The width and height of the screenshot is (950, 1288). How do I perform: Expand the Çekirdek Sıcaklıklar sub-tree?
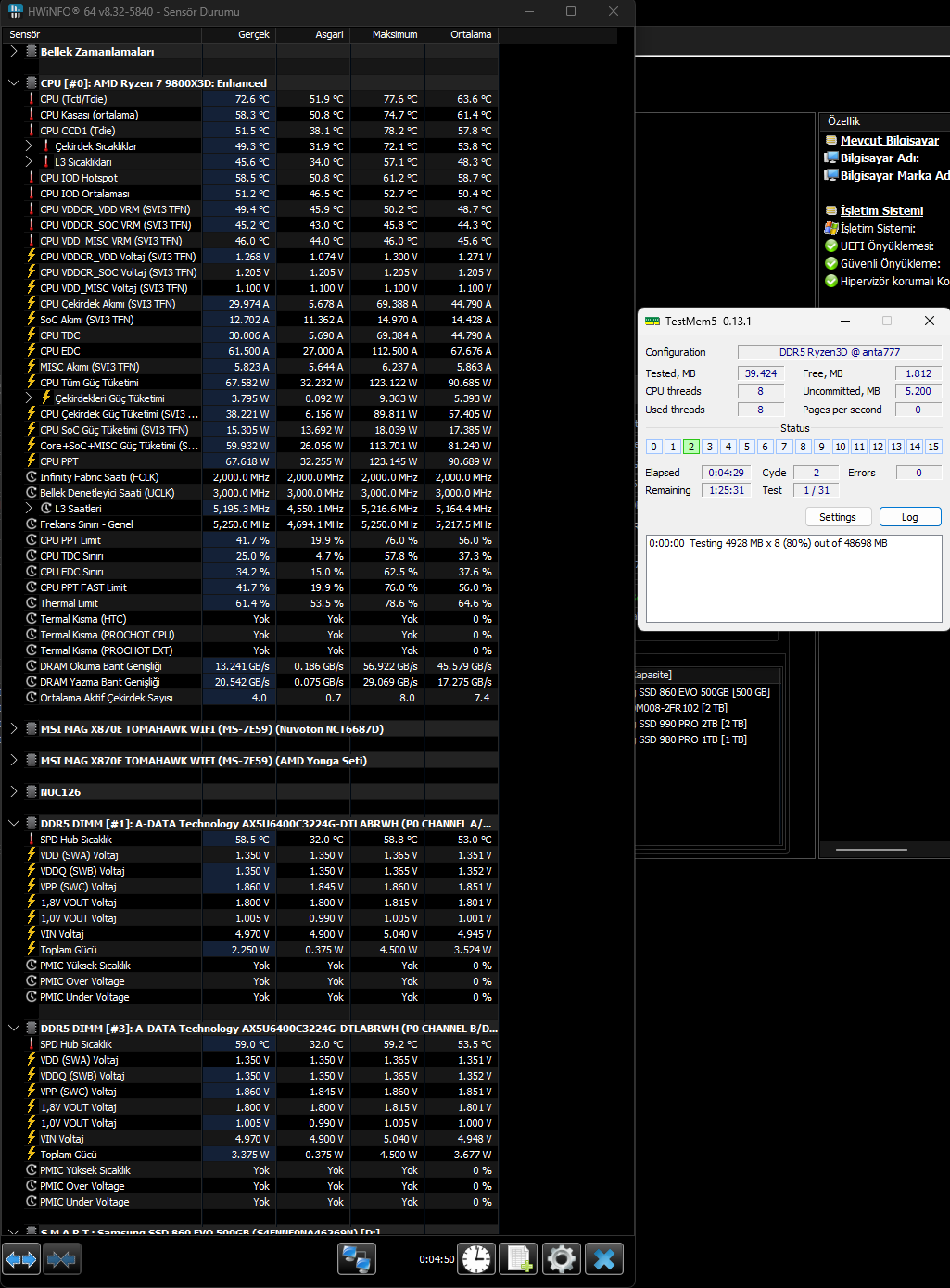click(29, 146)
